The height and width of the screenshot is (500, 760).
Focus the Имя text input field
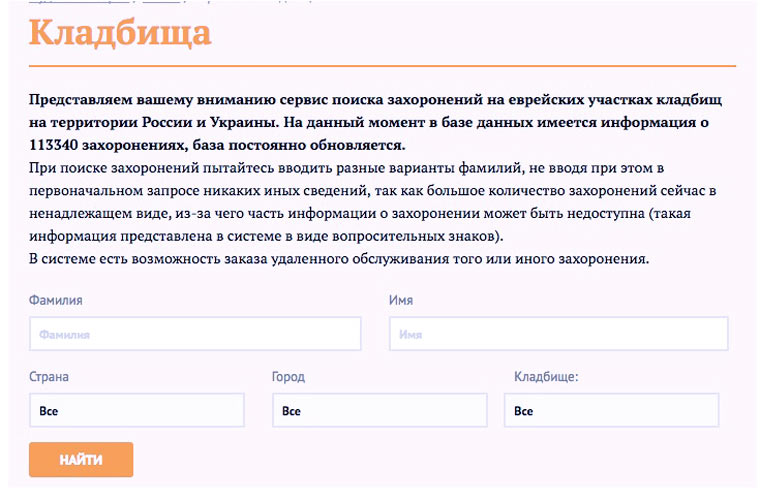pyautogui.click(x=557, y=334)
